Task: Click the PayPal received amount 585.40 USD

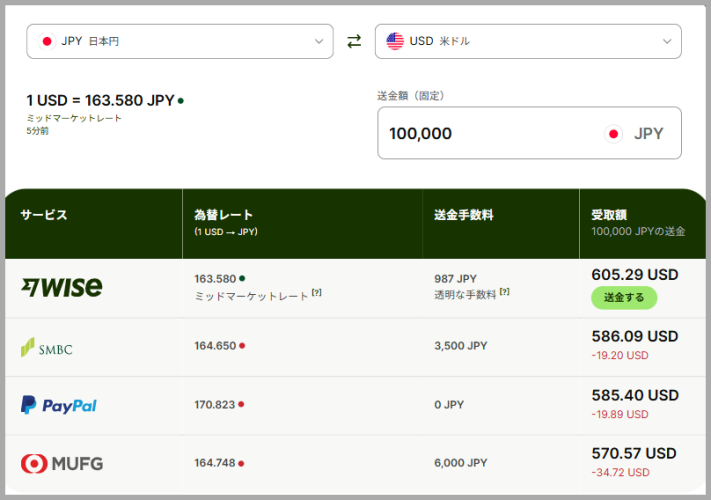Action: pos(635,395)
